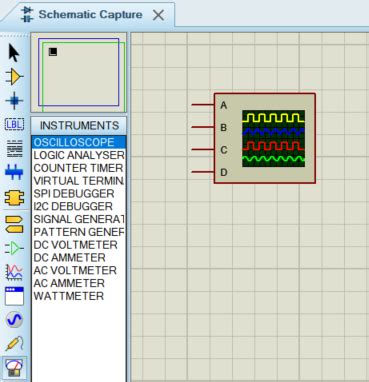369x382 pixels.
Task: Select the Component Mode tool
Action: pyautogui.click(x=14, y=77)
